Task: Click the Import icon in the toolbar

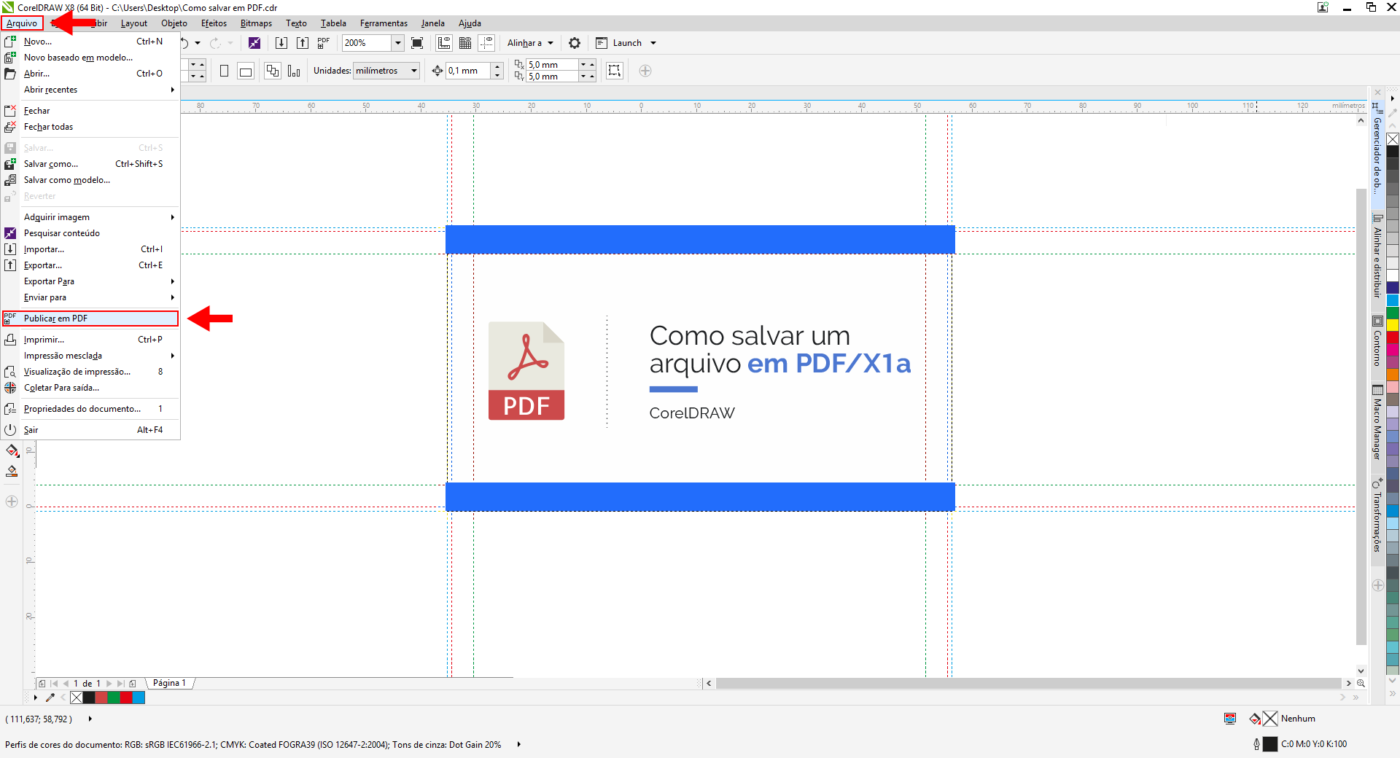Action: 281,43
